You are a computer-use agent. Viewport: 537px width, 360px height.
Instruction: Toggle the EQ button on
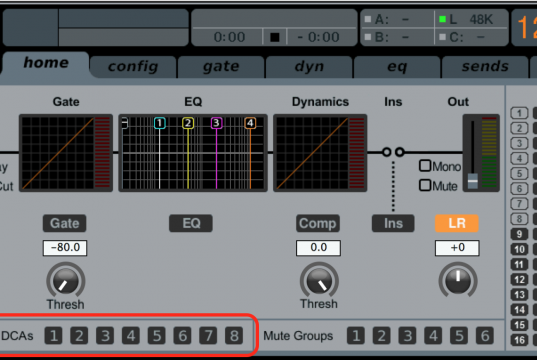191,223
